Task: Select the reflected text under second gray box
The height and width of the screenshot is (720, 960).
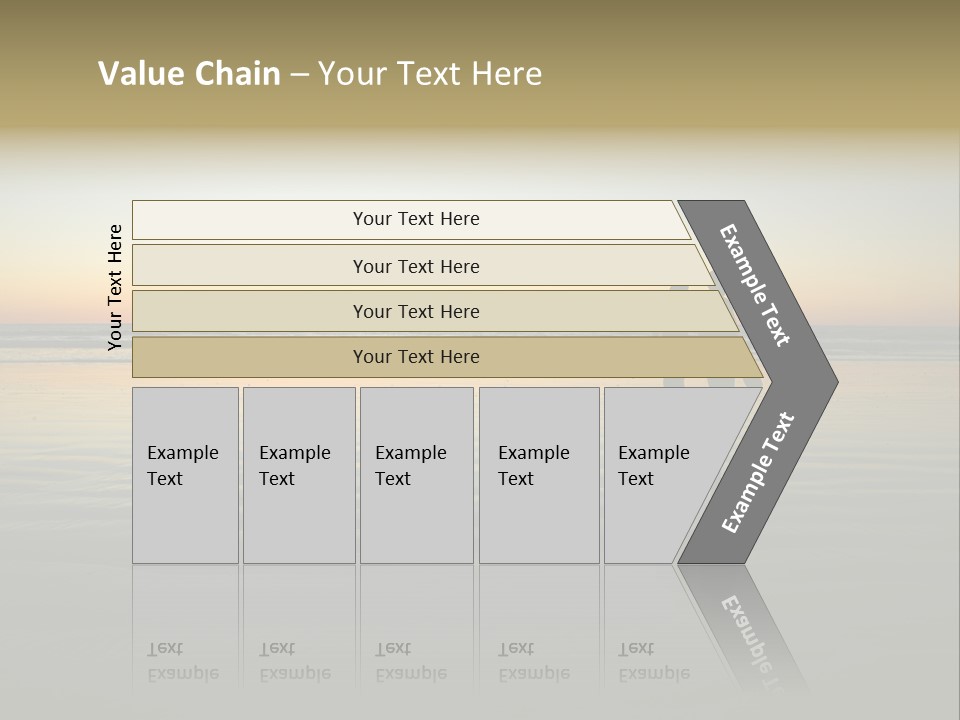Action: click(x=294, y=661)
